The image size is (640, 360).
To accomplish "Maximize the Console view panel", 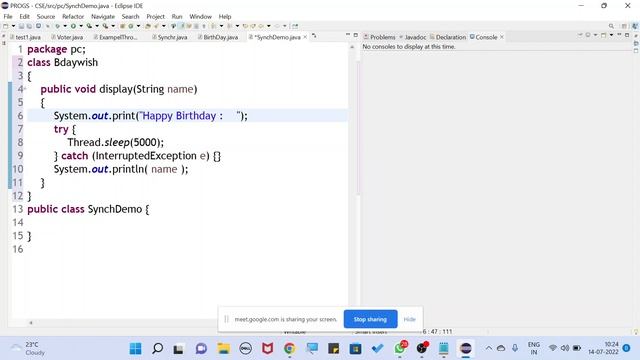I will pyautogui.click(x=627, y=35).
